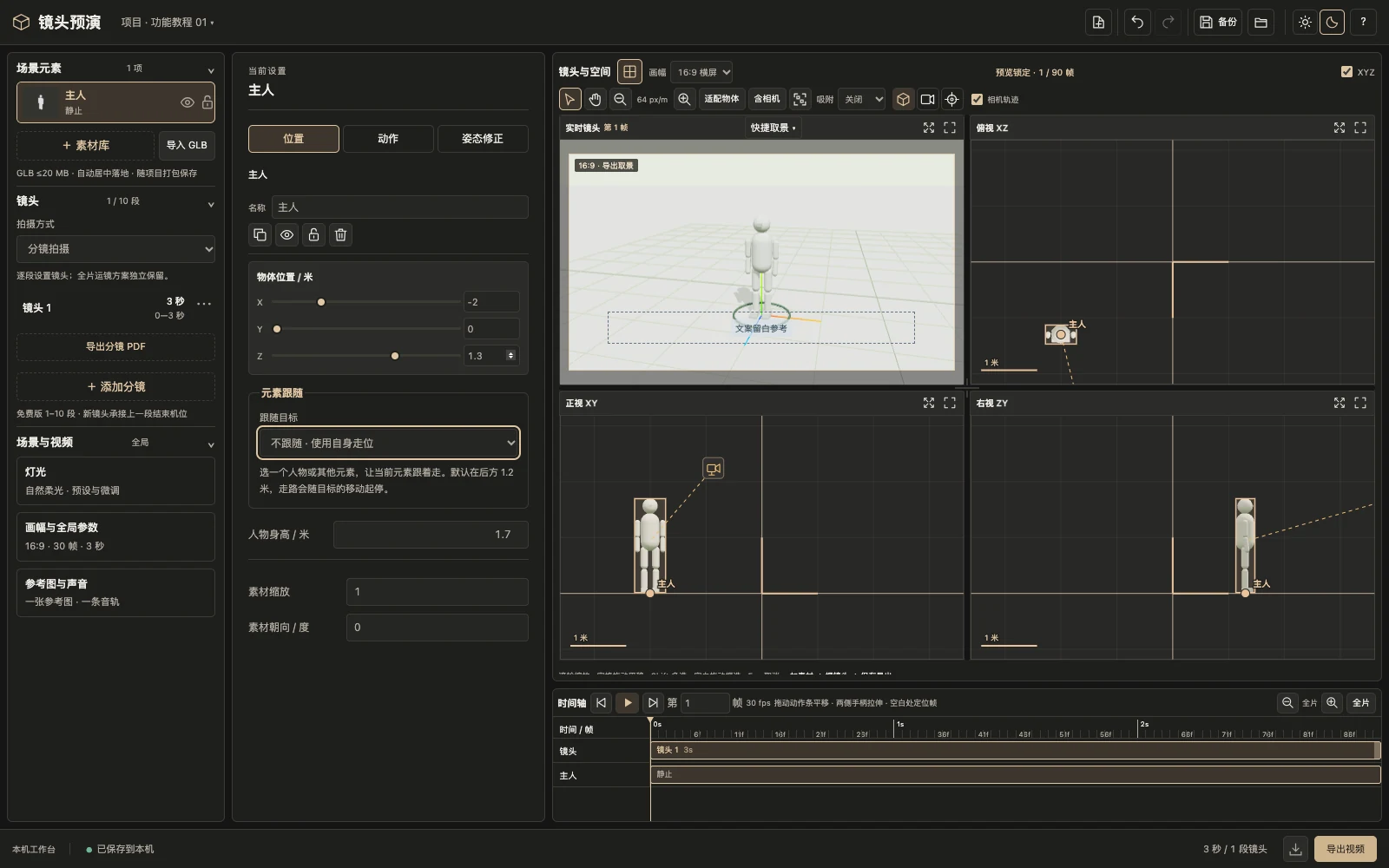Toggle lock on 主人 scene item

(207, 102)
